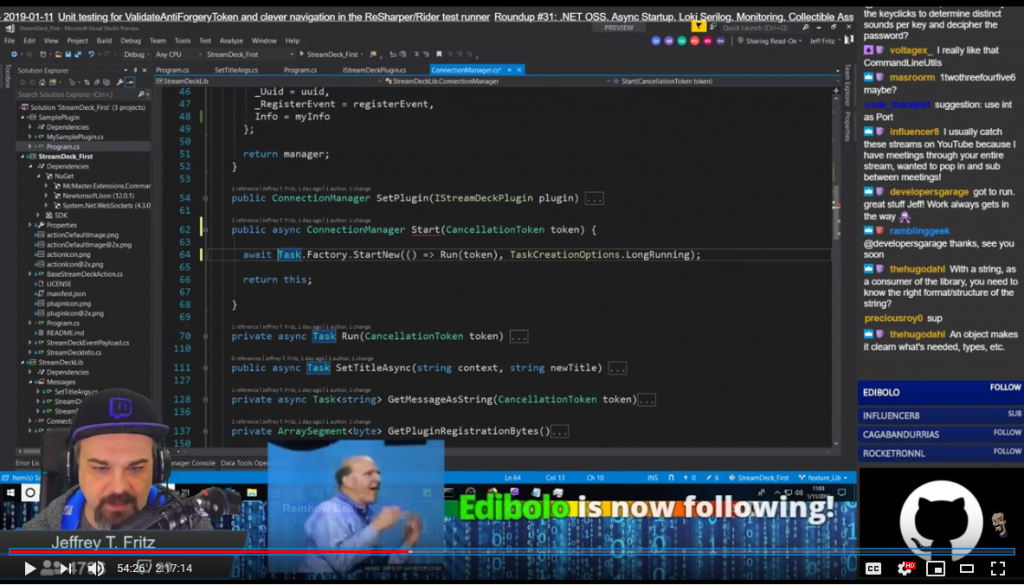The image size is (1024, 585).
Task: Select README.md in Solution Explorer
Action: click(x=64, y=333)
